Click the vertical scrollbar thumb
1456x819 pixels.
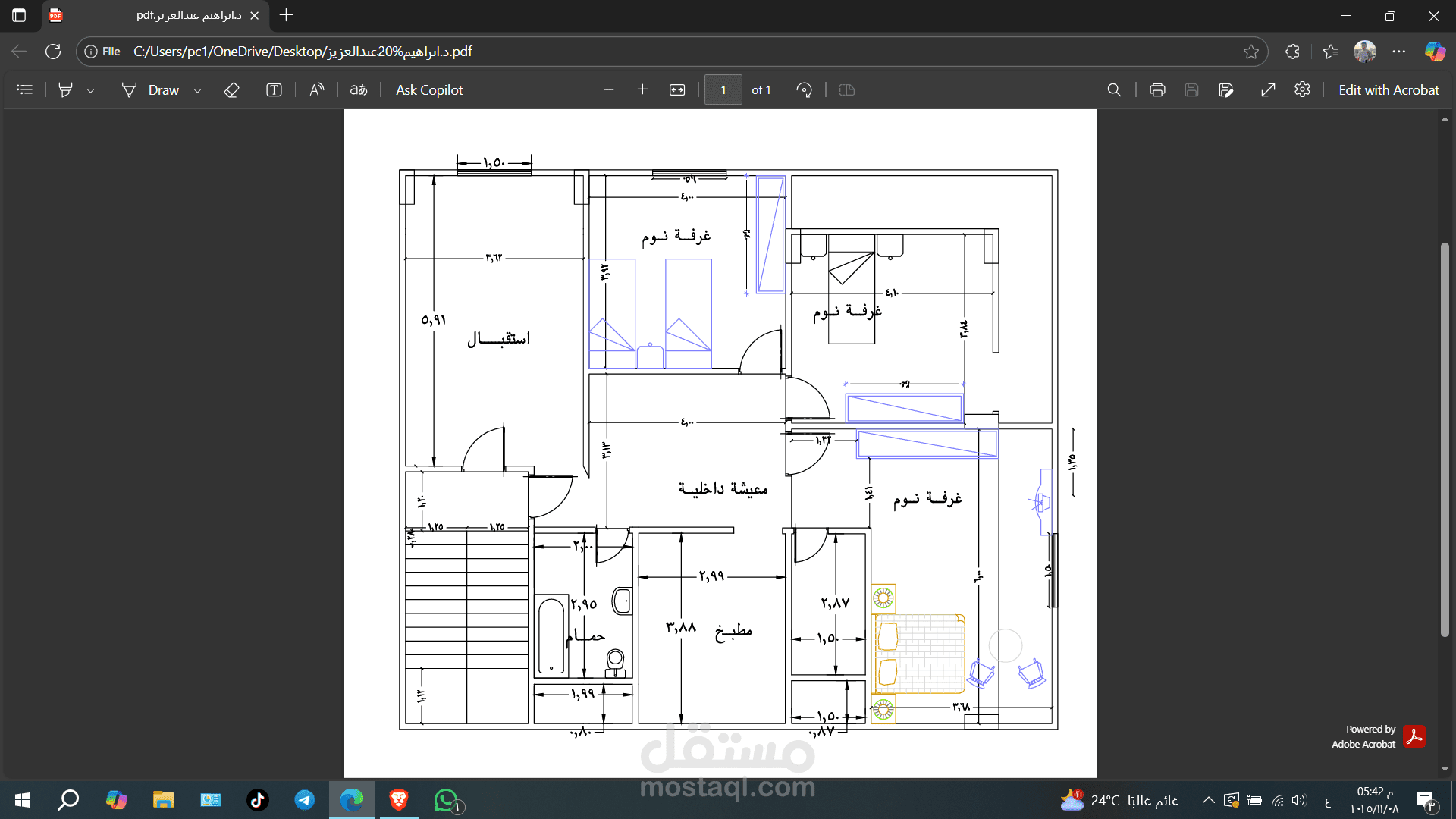[1445, 440]
